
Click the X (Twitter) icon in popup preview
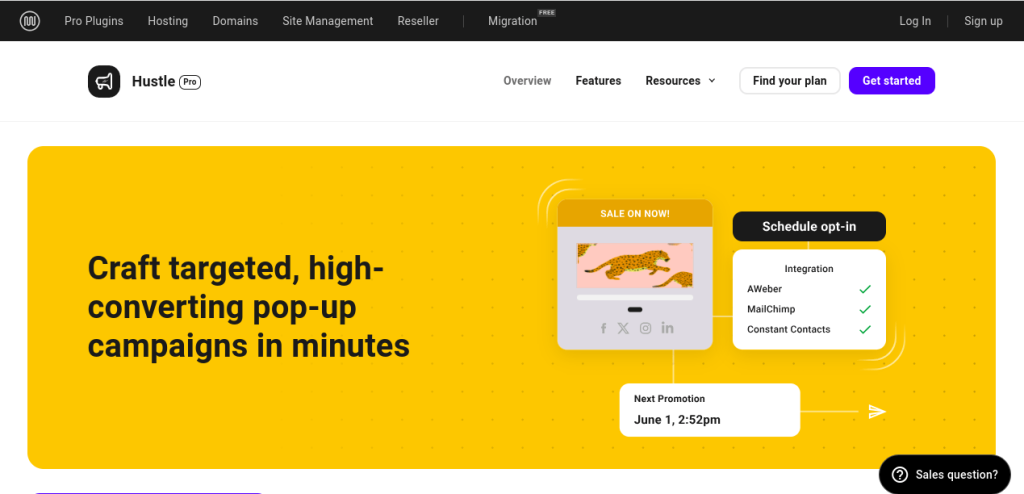click(x=624, y=328)
